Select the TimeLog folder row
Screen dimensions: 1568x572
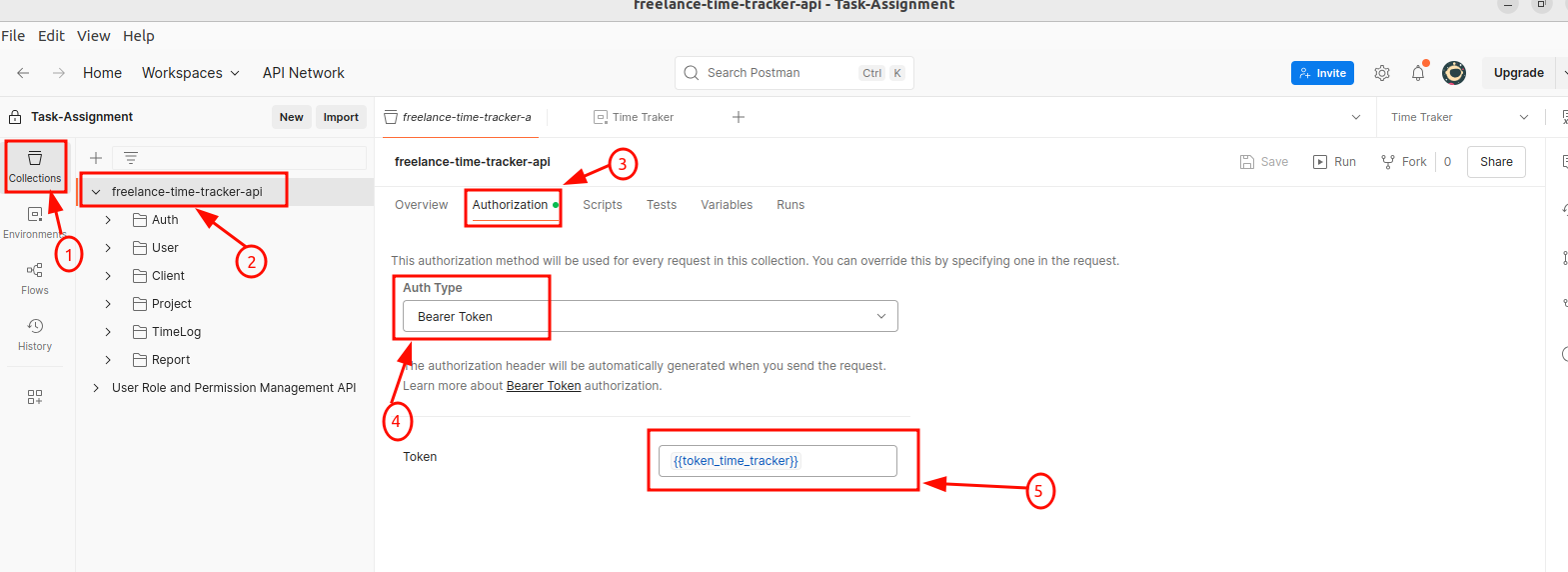[225, 332]
